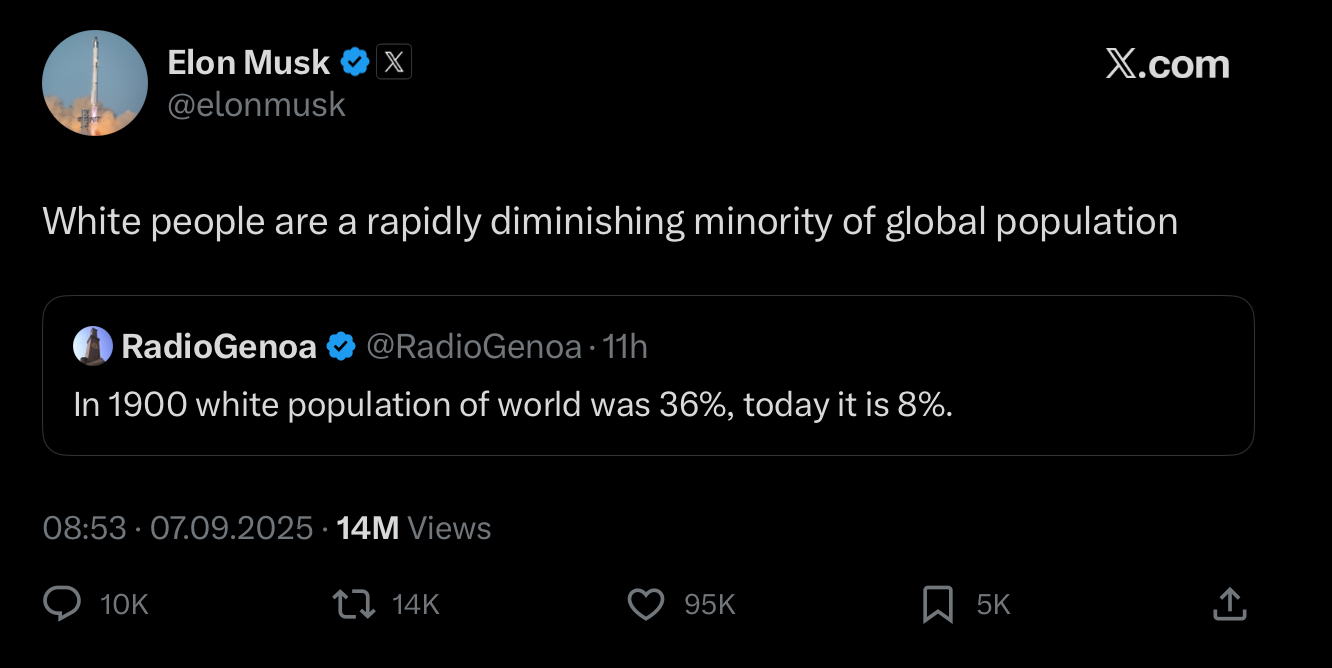
Task: Open the Elon Musk display name
Action: pyautogui.click(x=249, y=63)
